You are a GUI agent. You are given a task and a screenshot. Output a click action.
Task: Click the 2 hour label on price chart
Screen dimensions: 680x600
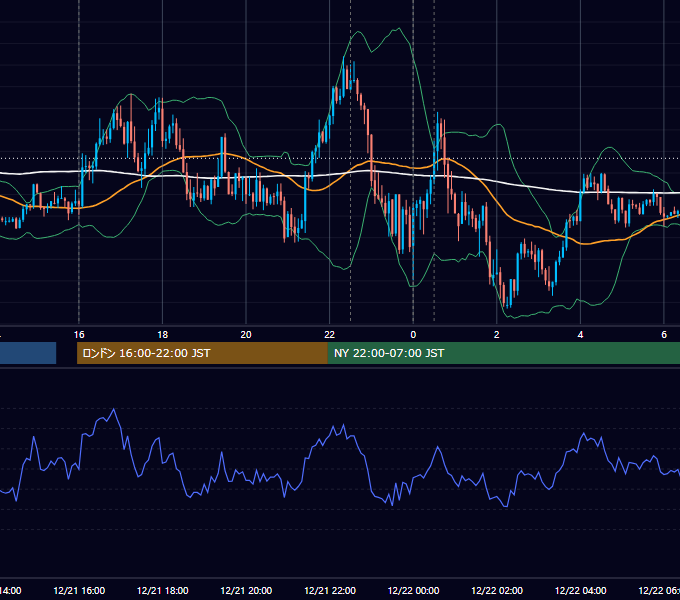pyautogui.click(x=497, y=335)
